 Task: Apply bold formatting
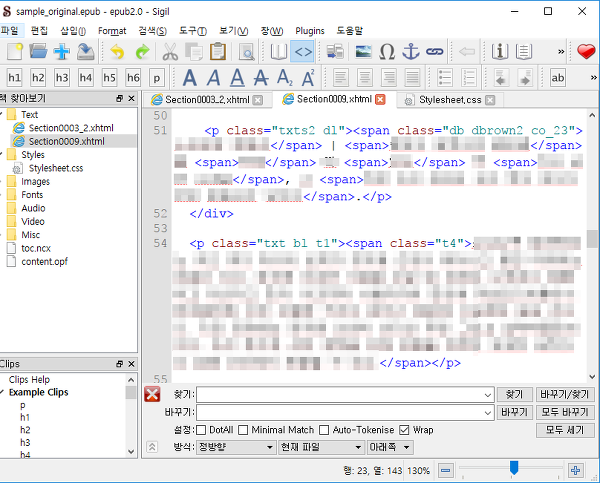coord(190,78)
